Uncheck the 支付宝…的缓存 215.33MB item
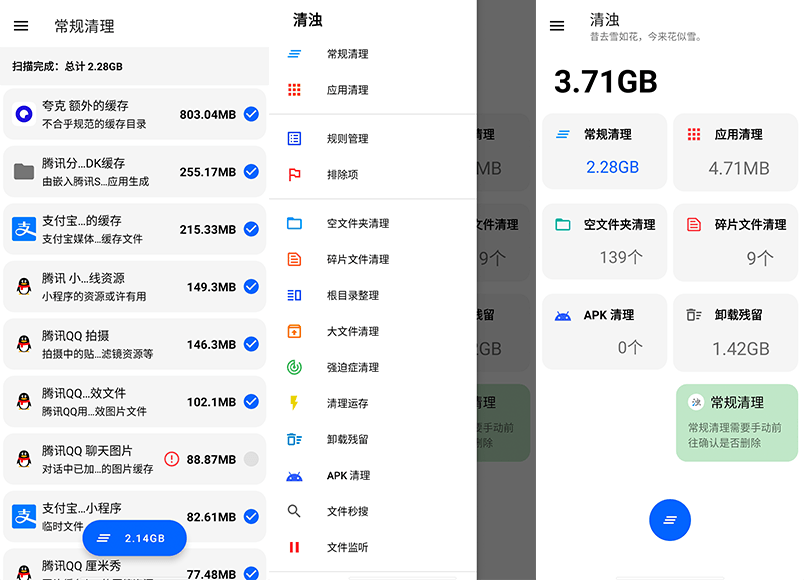The width and height of the screenshot is (804, 580). pos(251,229)
